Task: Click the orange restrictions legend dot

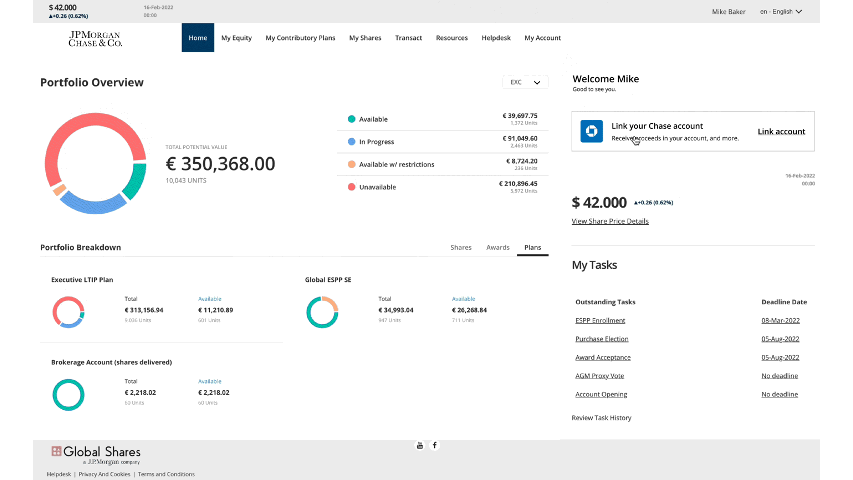Action: pyautogui.click(x=351, y=164)
